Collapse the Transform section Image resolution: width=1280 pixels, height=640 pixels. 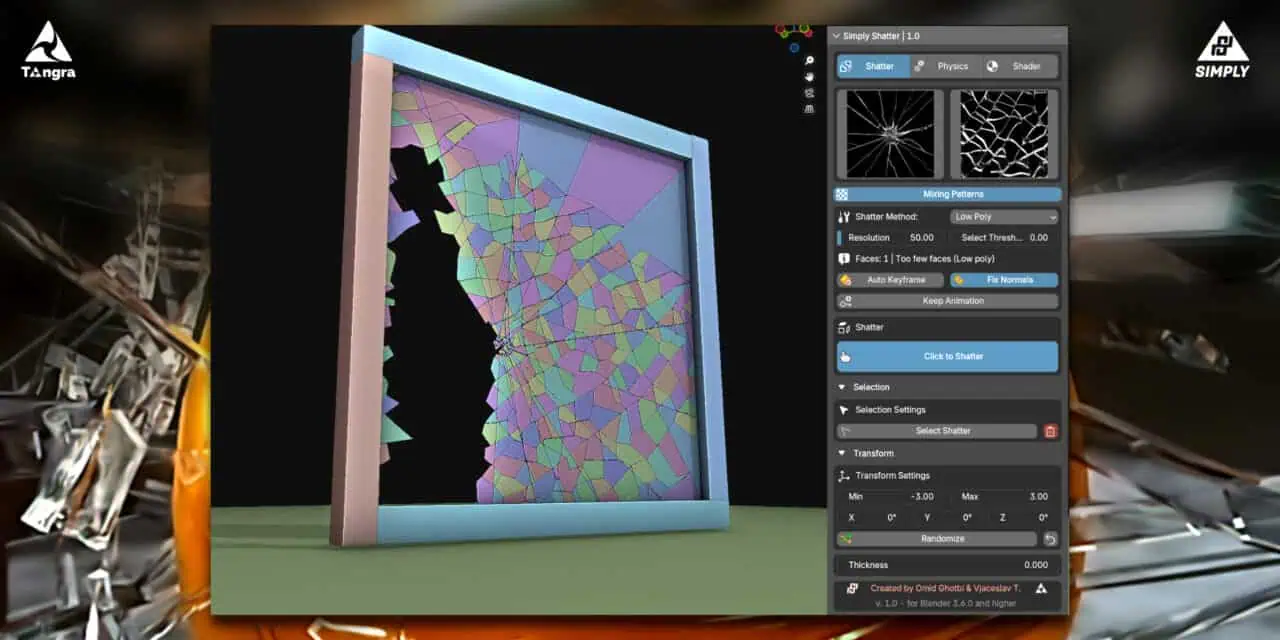[842, 453]
